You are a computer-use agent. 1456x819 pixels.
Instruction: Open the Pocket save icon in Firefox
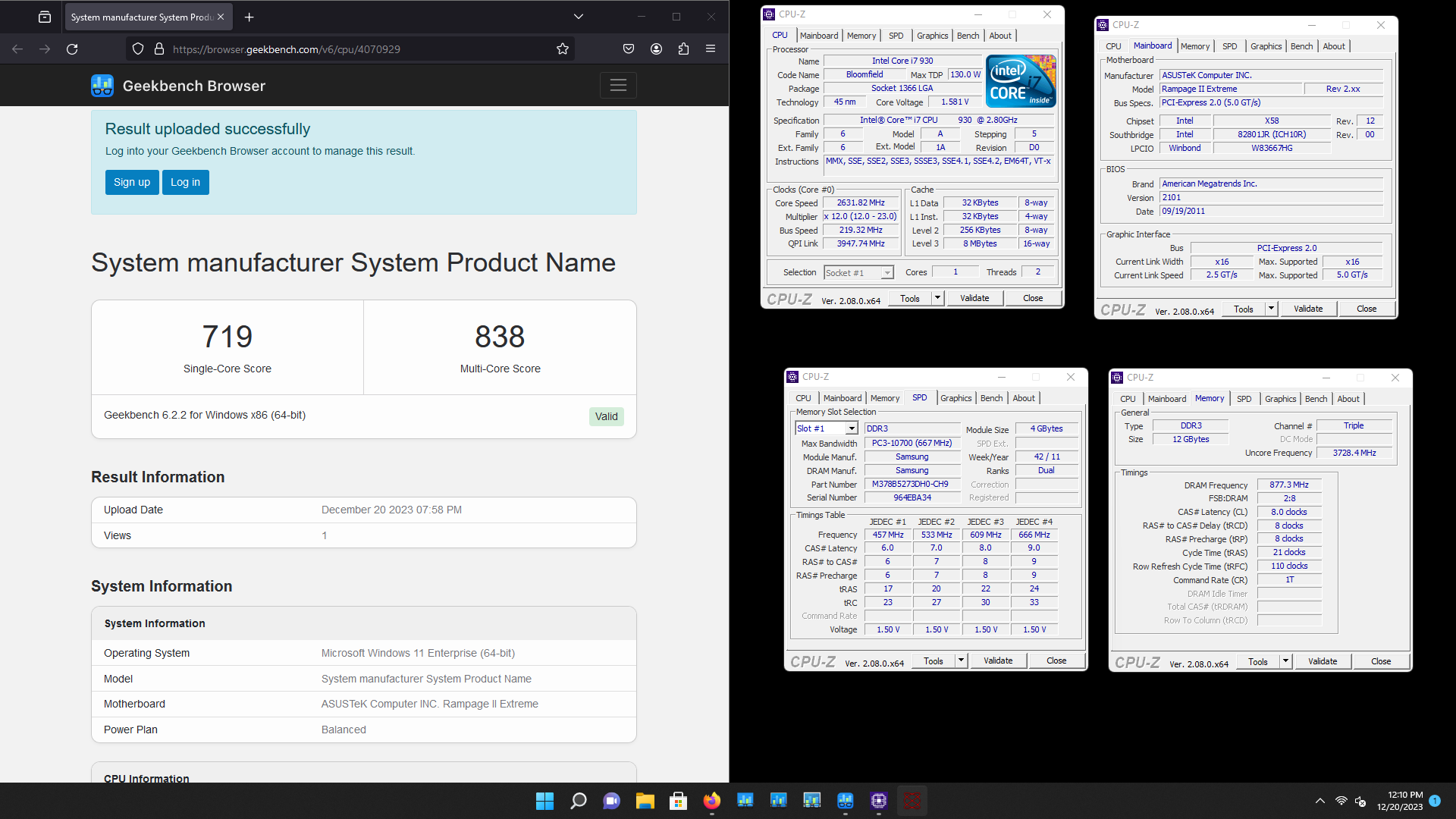coord(629,49)
